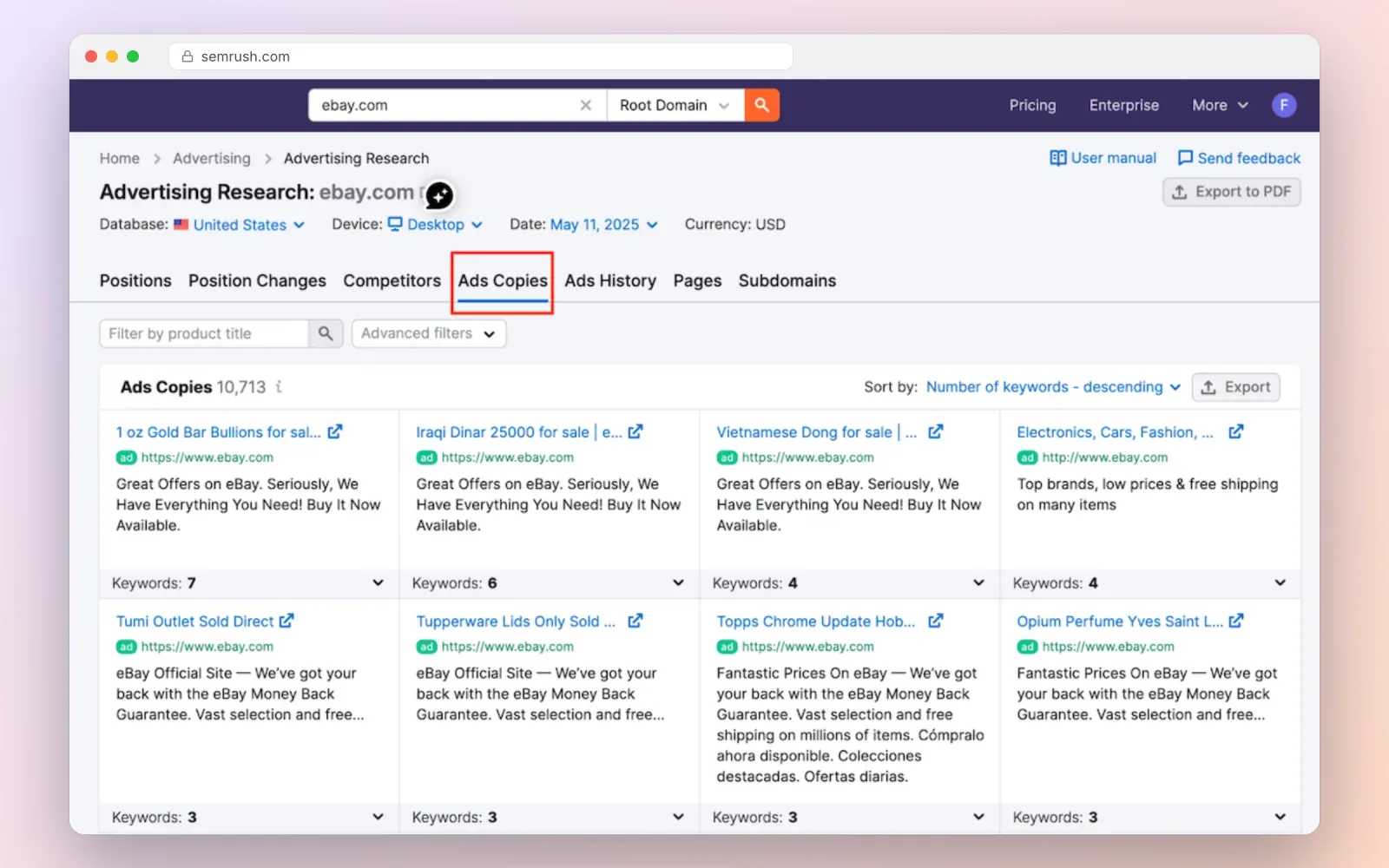Go to Home breadcrumb

click(119, 158)
